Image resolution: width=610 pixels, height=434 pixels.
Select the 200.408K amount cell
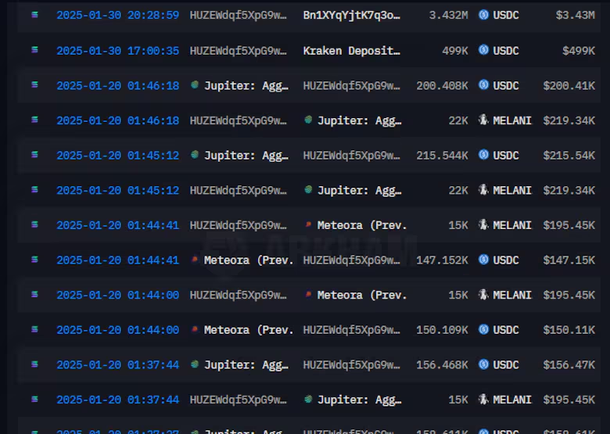[442, 86]
